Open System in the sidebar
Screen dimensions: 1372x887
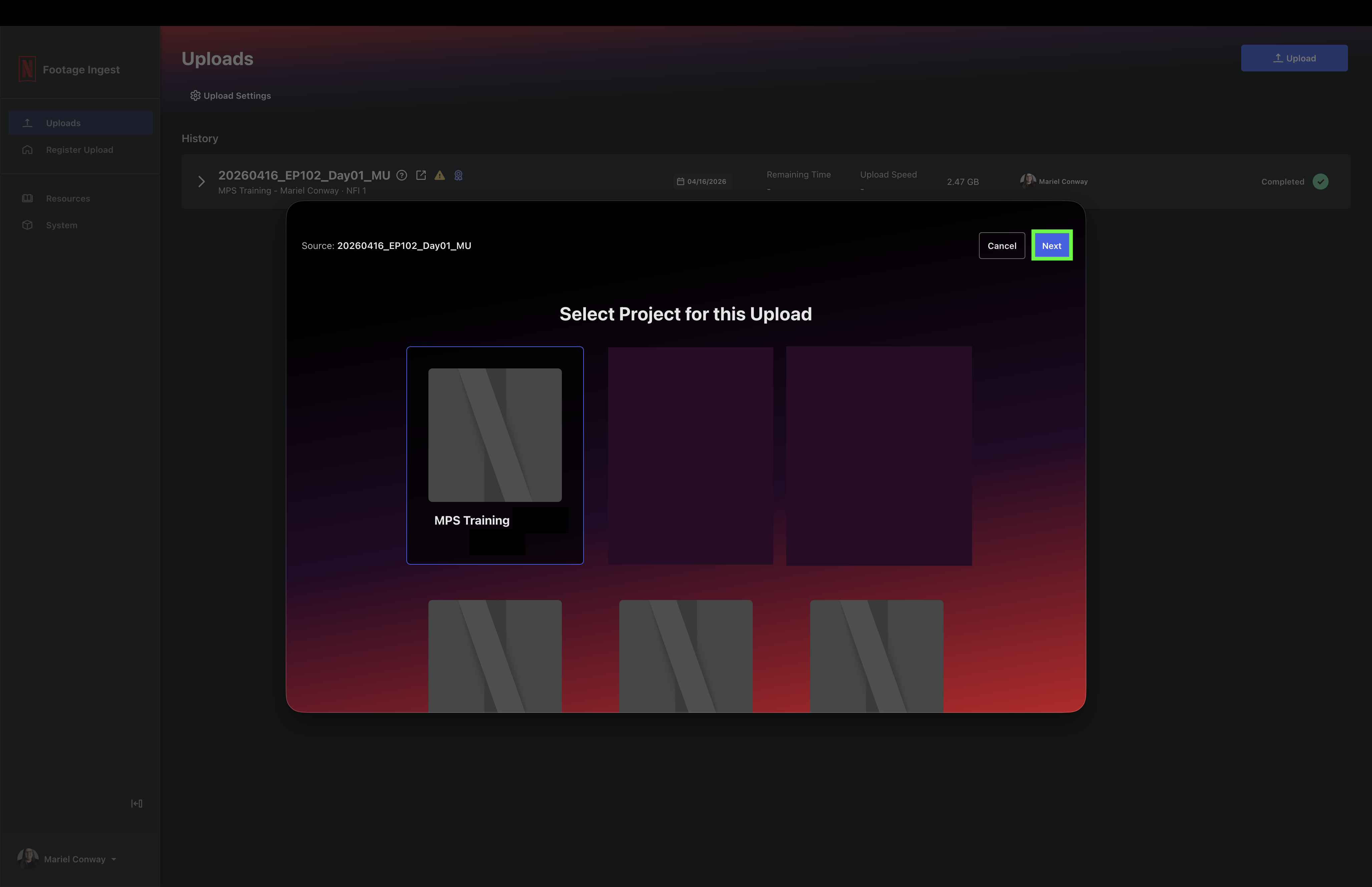tap(81, 225)
